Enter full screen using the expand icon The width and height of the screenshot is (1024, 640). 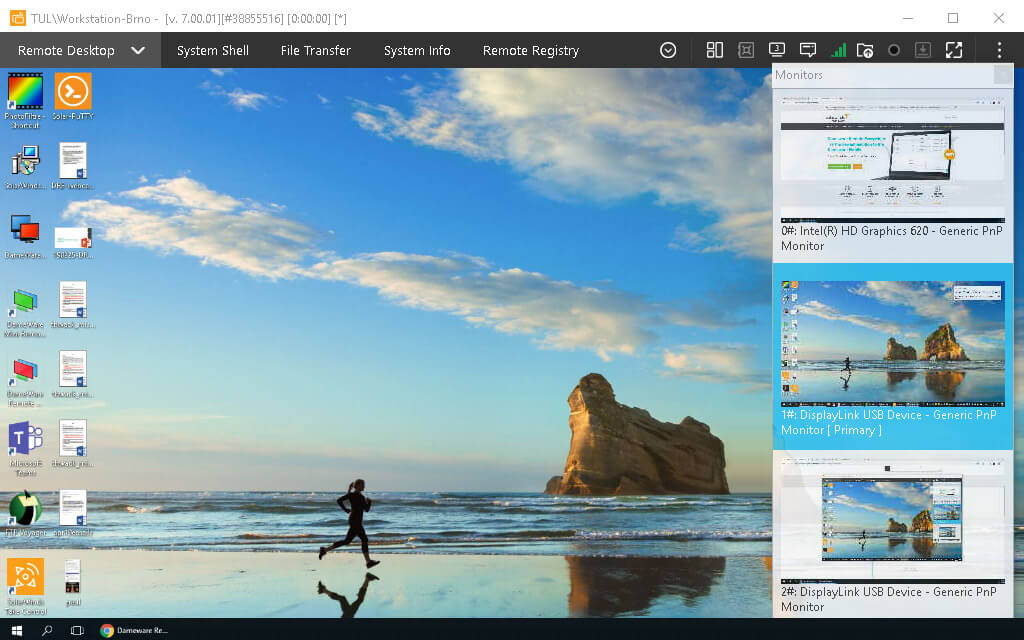click(953, 50)
